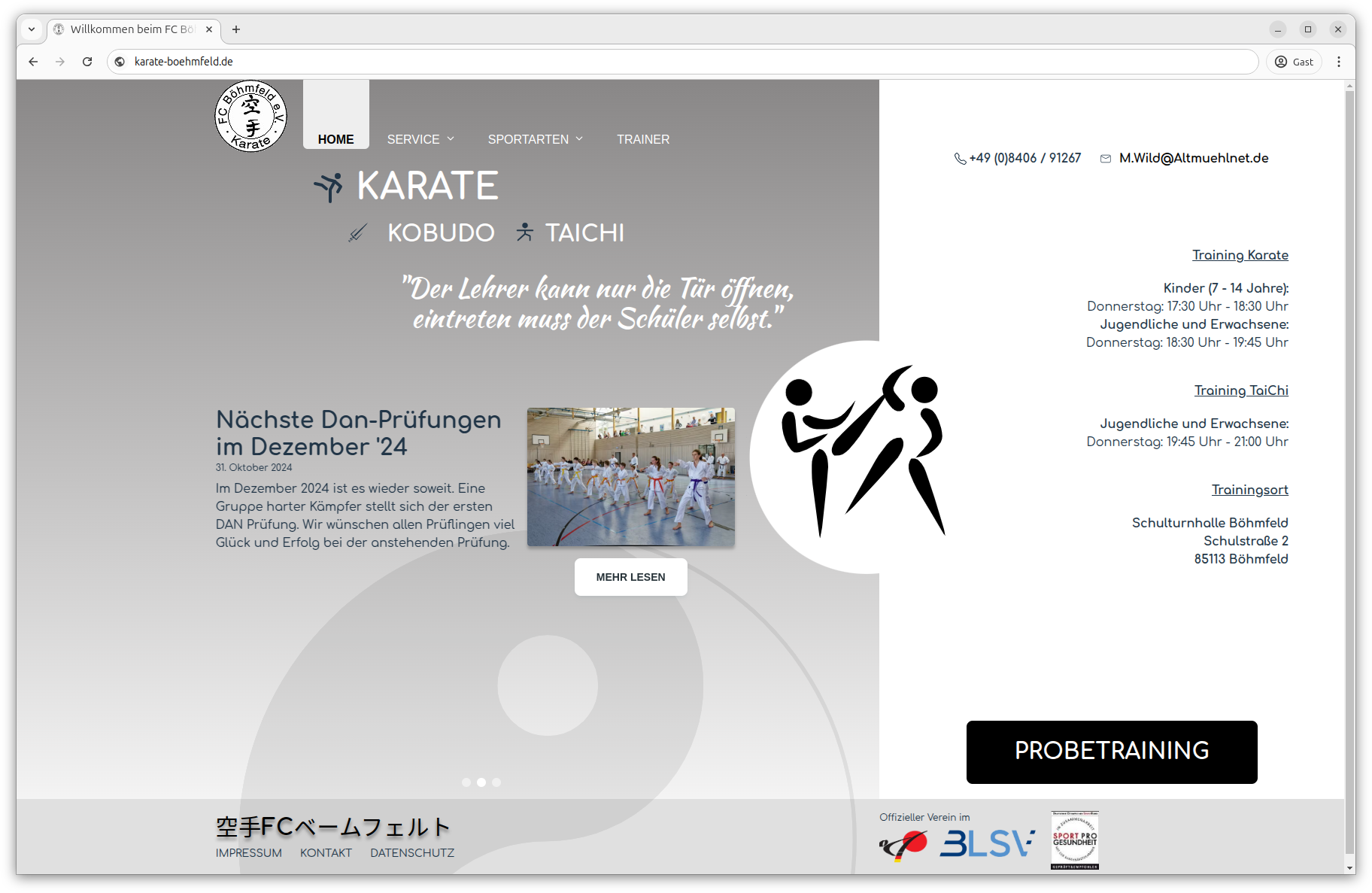Open the browser three-dot menu
The height and width of the screenshot is (893, 1372).
[x=1339, y=62]
